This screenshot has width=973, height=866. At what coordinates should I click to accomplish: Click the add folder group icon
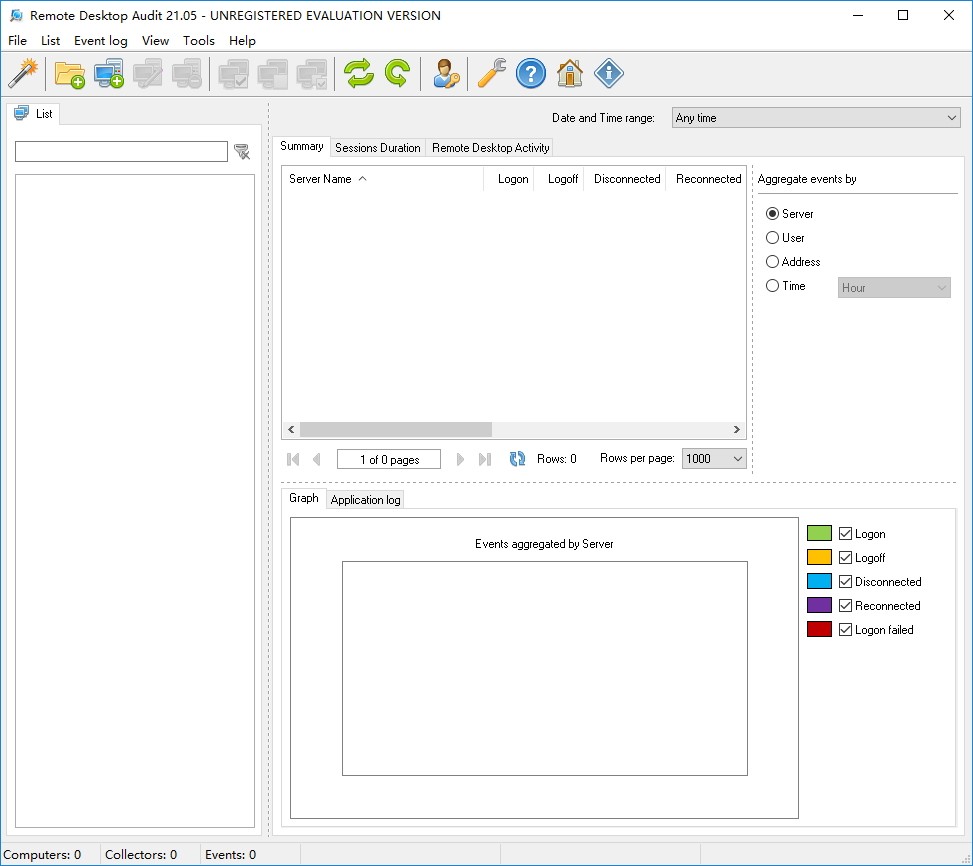click(x=70, y=74)
